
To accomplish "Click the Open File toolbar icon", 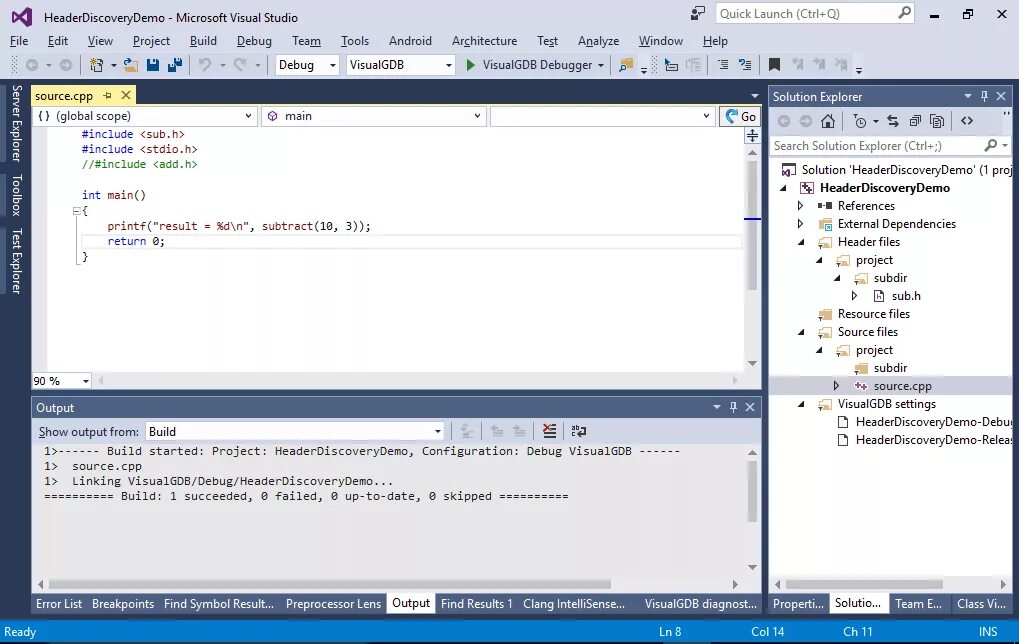I will (131, 65).
